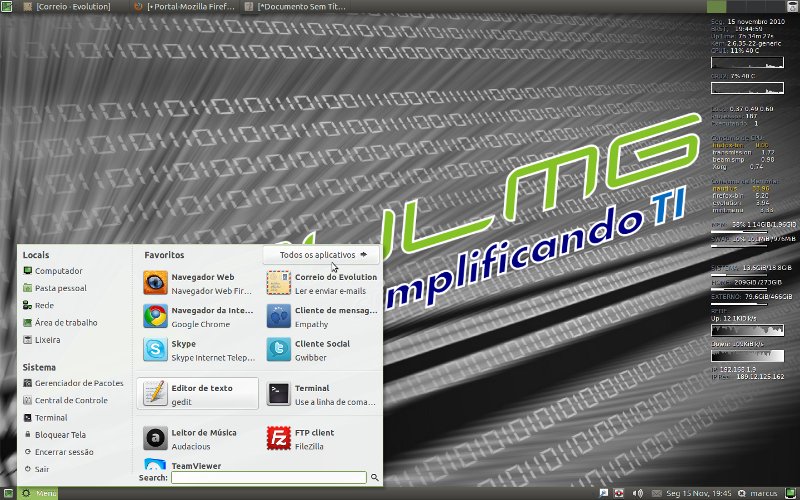Screen dimensions: 800x500
Task: Click the Favoritos heading text
Action: pyautogui.click(x=164, y=255)
